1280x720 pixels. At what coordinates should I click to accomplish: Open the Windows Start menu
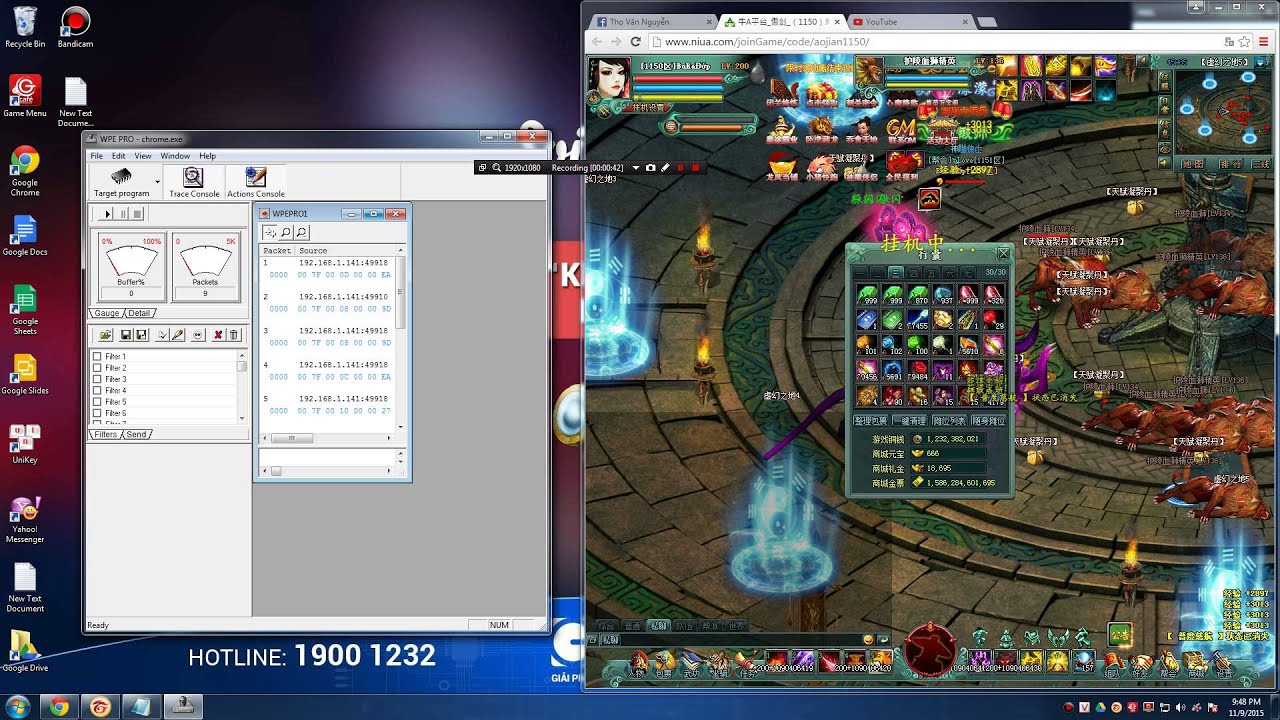coord(18,707)
